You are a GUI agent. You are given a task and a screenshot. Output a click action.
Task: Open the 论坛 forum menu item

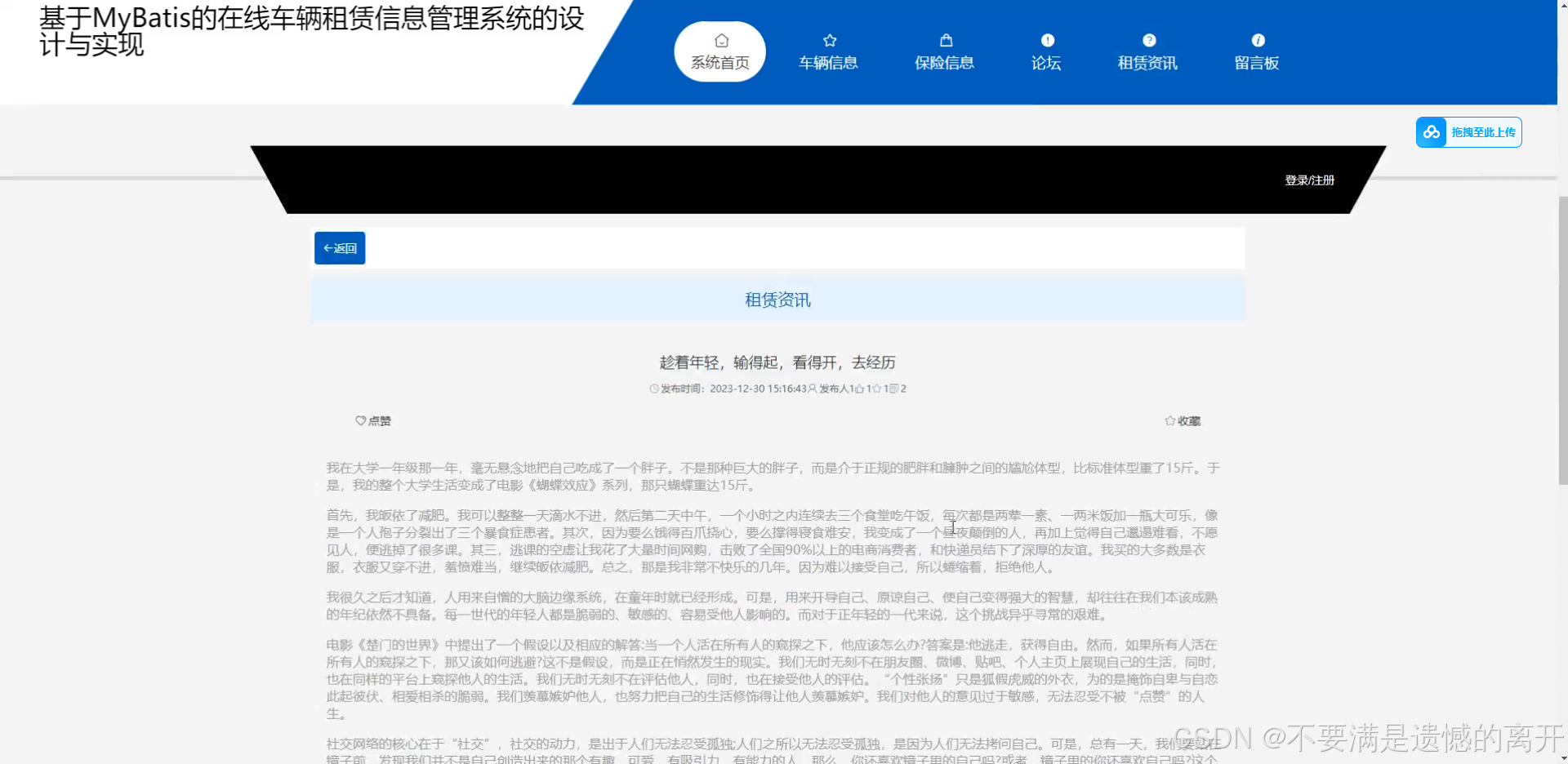click(x=1046, y=51)
